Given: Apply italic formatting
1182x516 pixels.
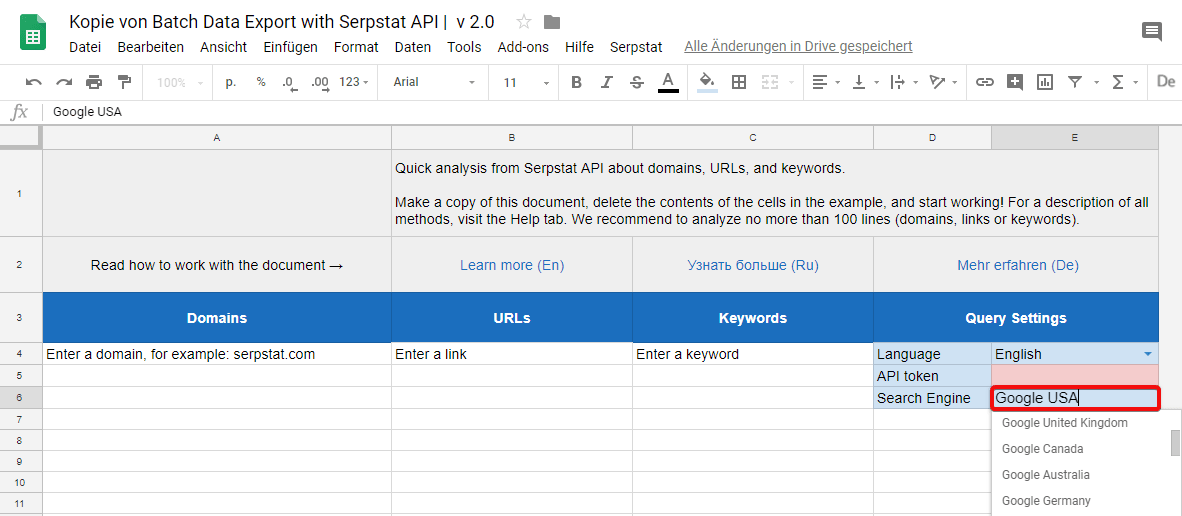Looking at the screenshot, I should coord(607,83).
